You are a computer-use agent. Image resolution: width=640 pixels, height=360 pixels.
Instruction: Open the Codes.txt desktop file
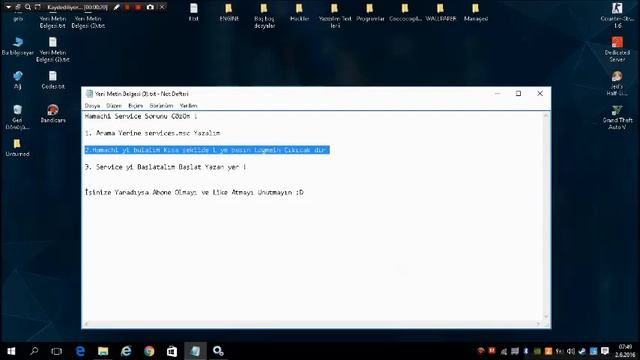coord(53,80)
